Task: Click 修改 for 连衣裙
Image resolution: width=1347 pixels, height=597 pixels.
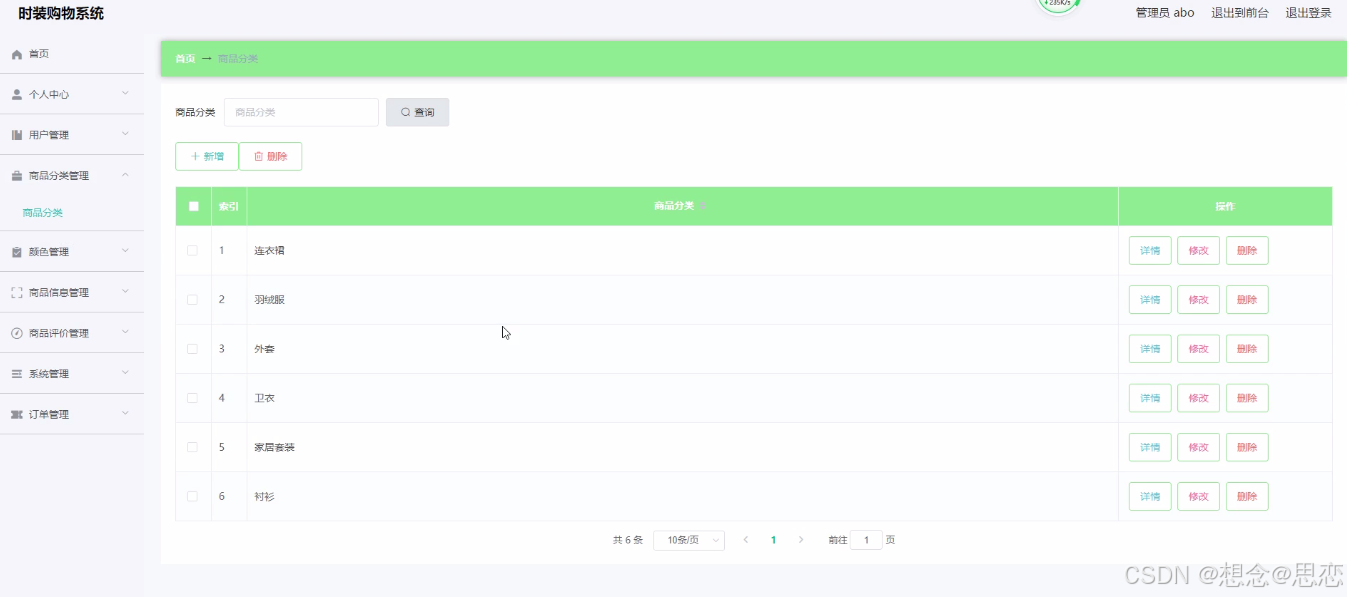Action: [x=1198, y=250]
